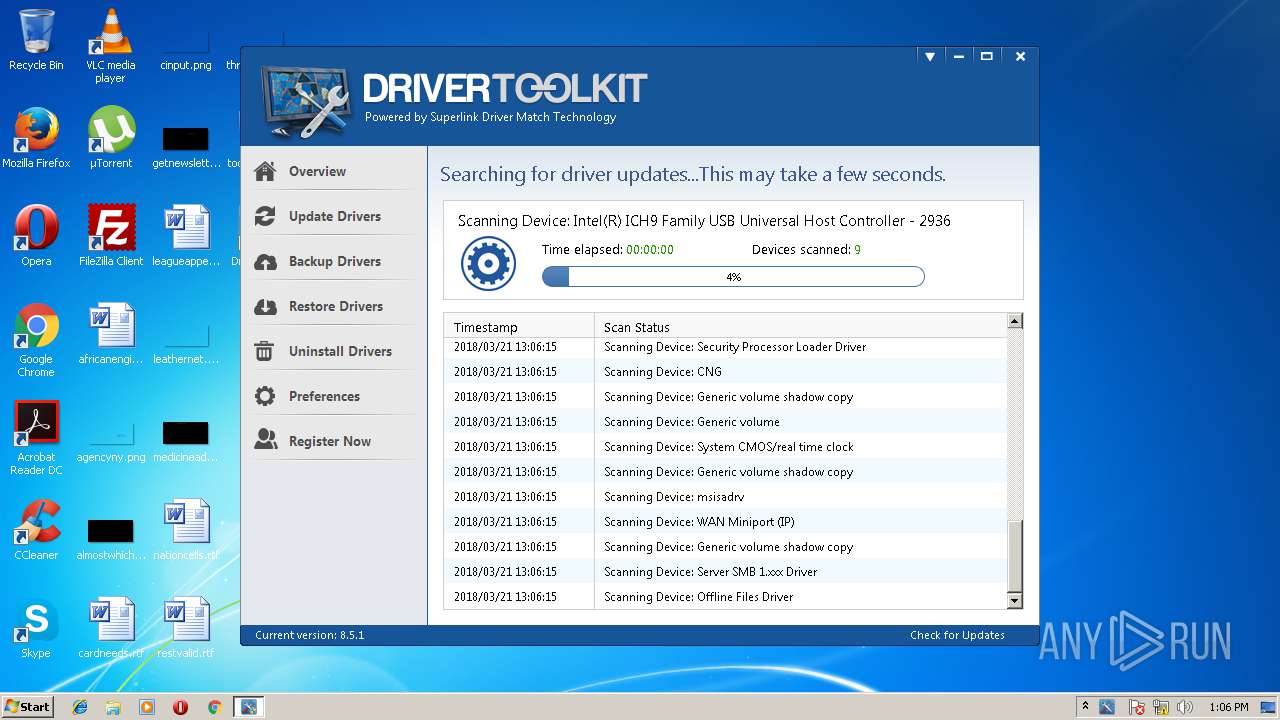The height and width of the screenshot is (720, 1280).
Task: Click the scan log scrollbar thumb
Action: [1015, 556]
